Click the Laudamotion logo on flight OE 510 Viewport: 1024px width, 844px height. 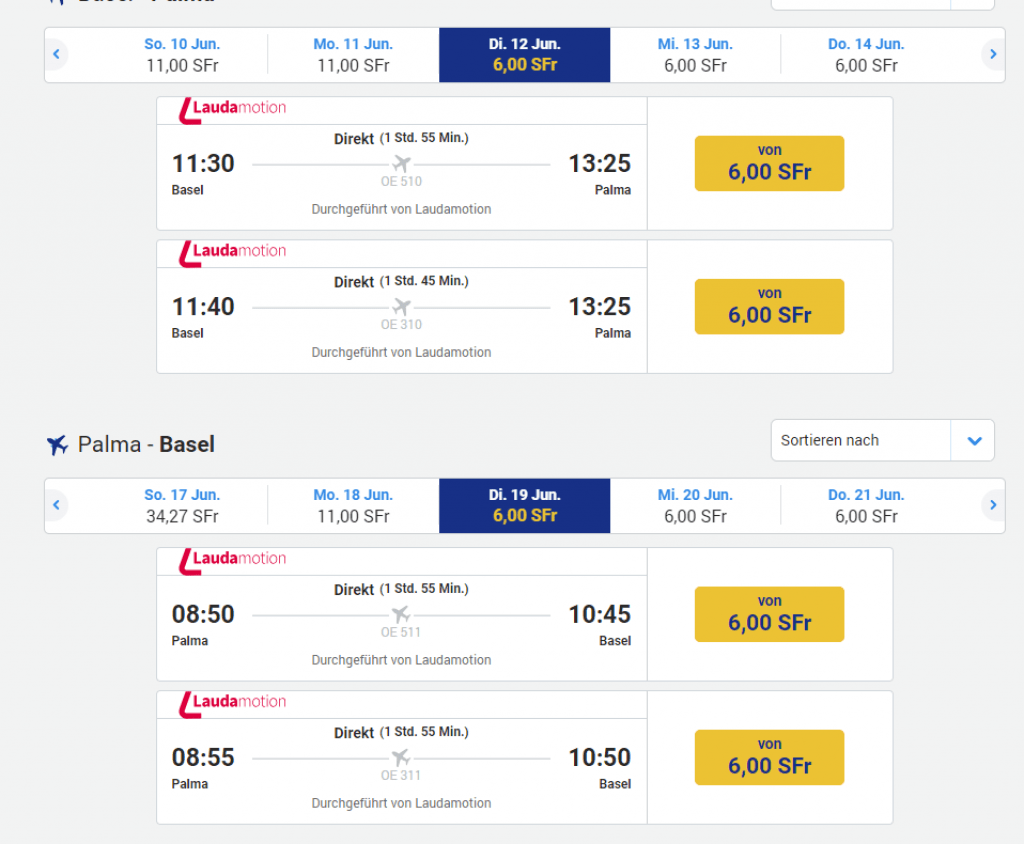coord(232,109)
